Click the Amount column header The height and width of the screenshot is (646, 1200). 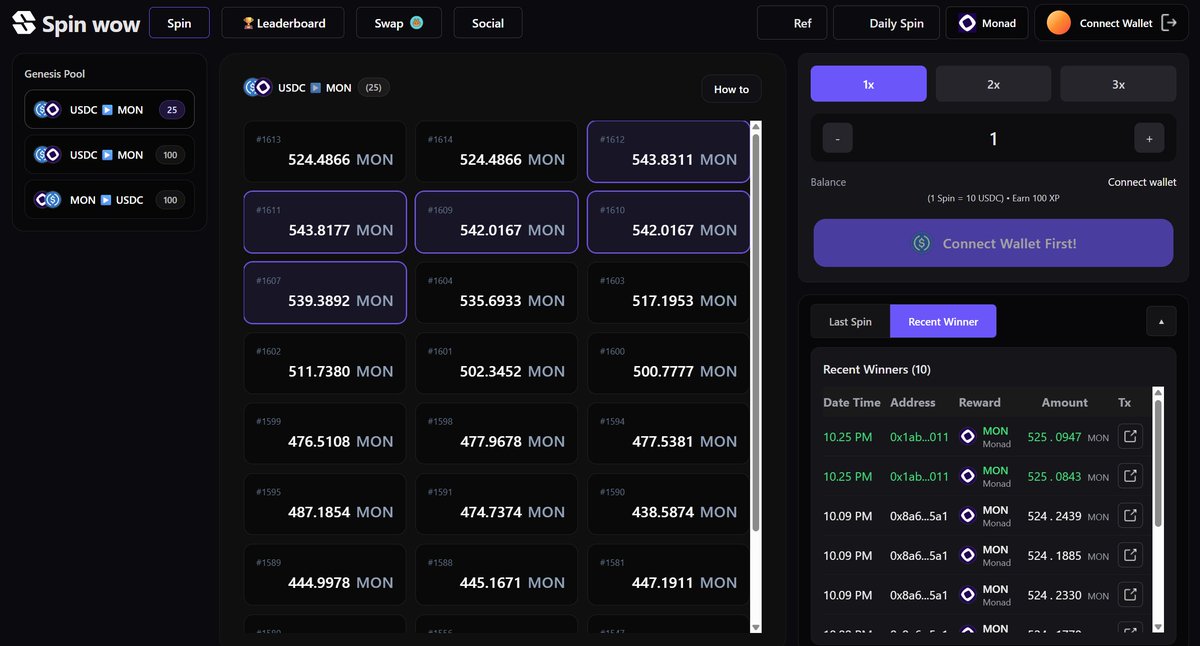coord(1065,402)
